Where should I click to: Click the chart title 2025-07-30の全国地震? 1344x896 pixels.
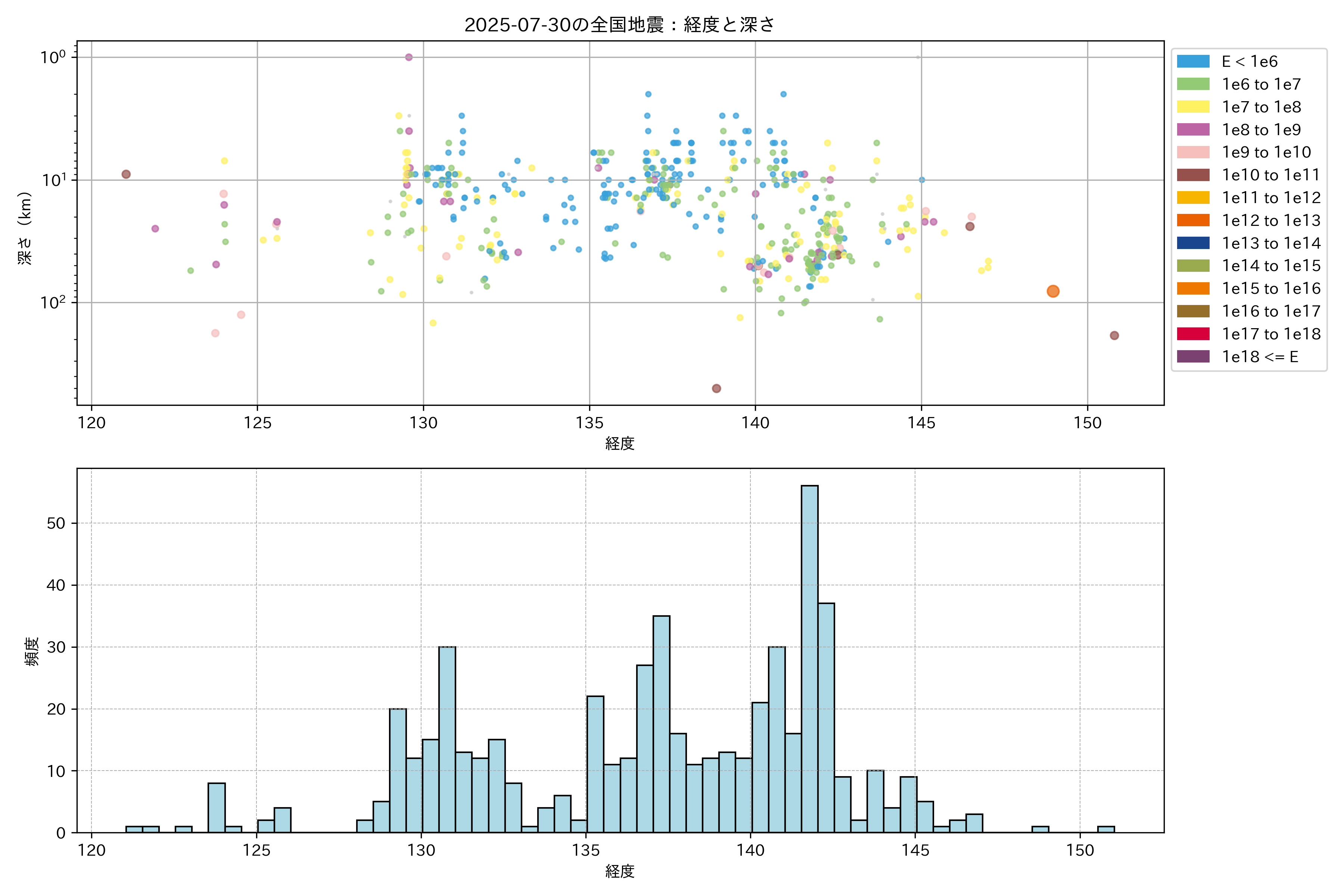click(619, 25)
